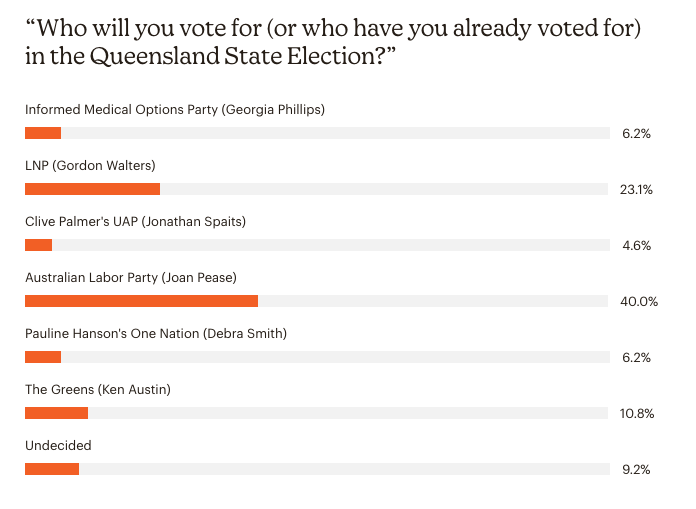Click the orange LNP result bar
The width and height of the screenshot is (696, 509).
[x=92, y=189]
